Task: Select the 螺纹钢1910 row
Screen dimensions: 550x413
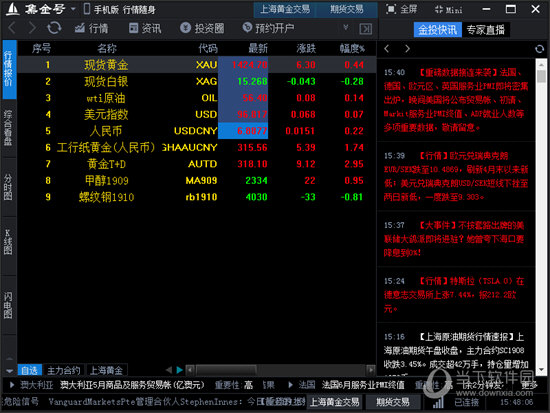Action: click(x=196, y=197)
